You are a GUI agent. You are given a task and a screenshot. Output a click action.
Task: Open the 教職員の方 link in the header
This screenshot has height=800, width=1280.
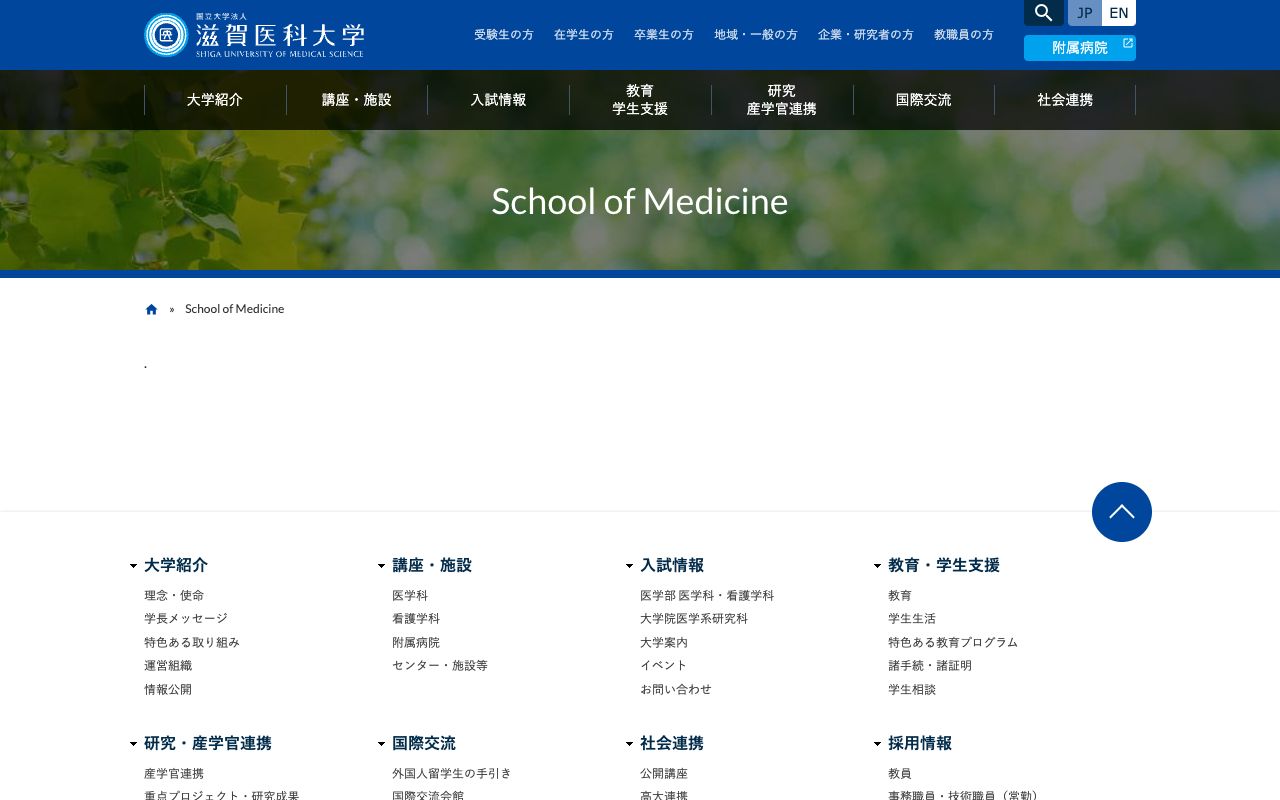[x=963, y=34]
